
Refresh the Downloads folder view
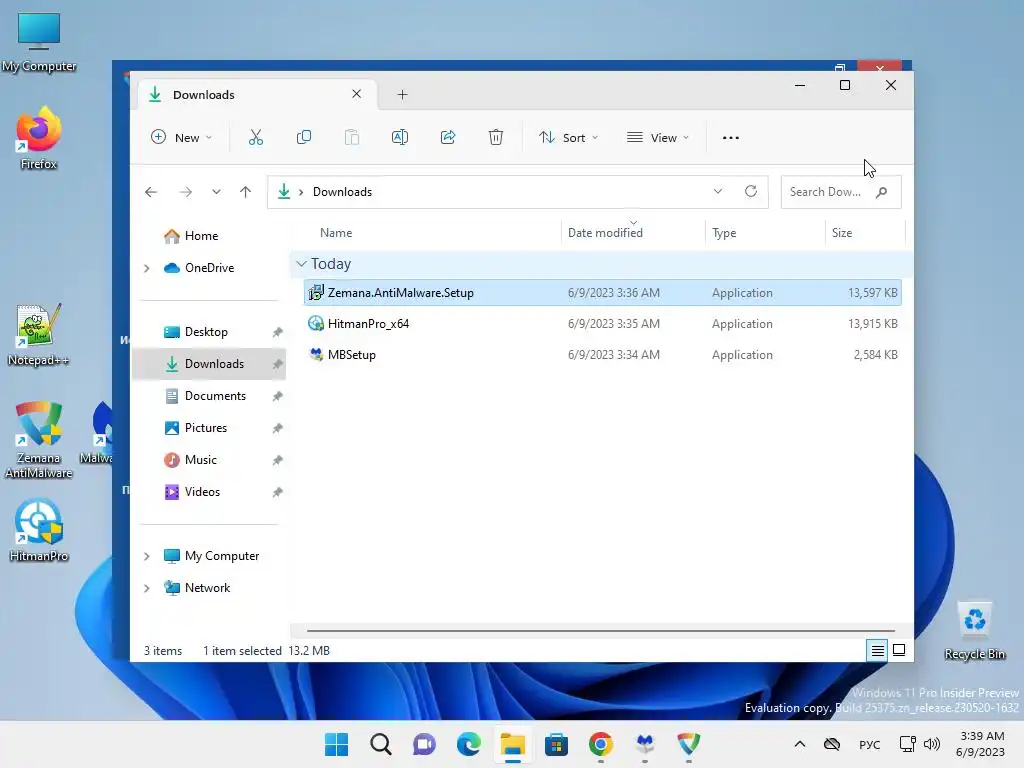751,191
